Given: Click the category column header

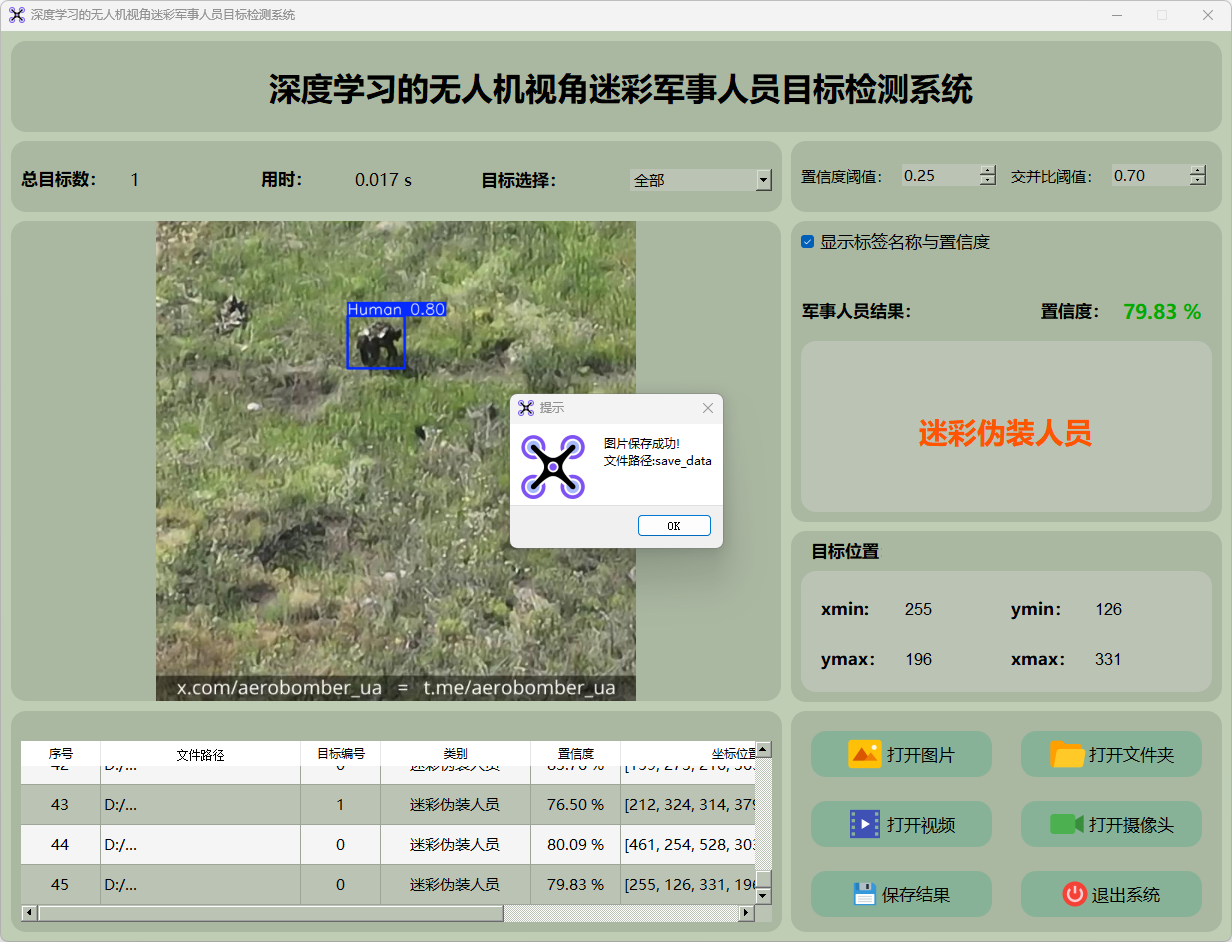Looking at the screenshot, I should pyautogui.click(x=455, y=754).
